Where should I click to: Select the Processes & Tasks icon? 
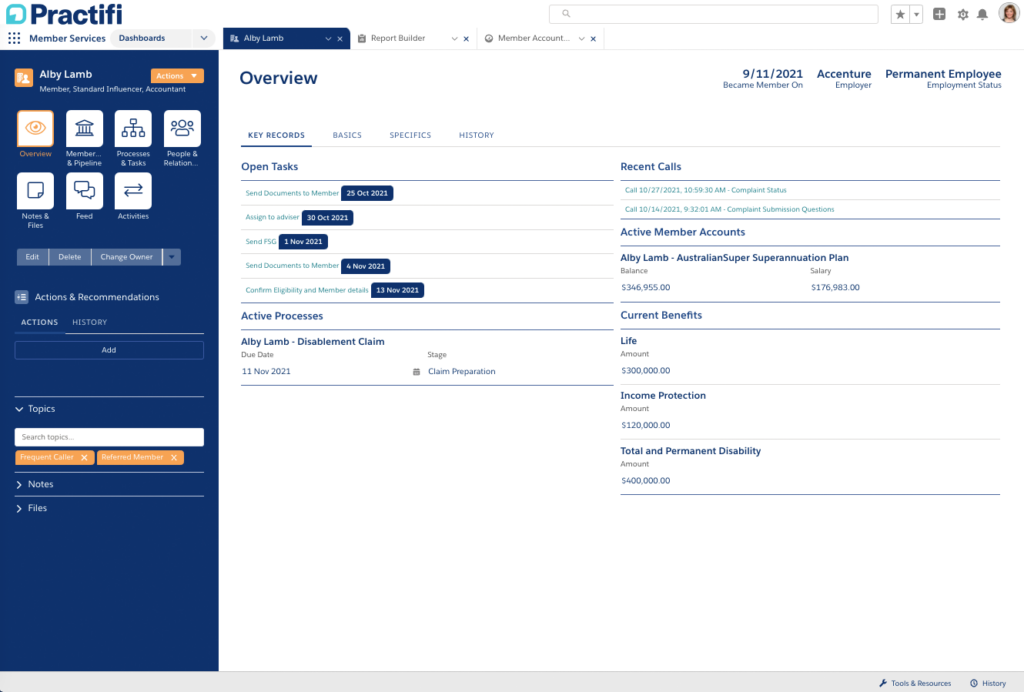[133, 129]
